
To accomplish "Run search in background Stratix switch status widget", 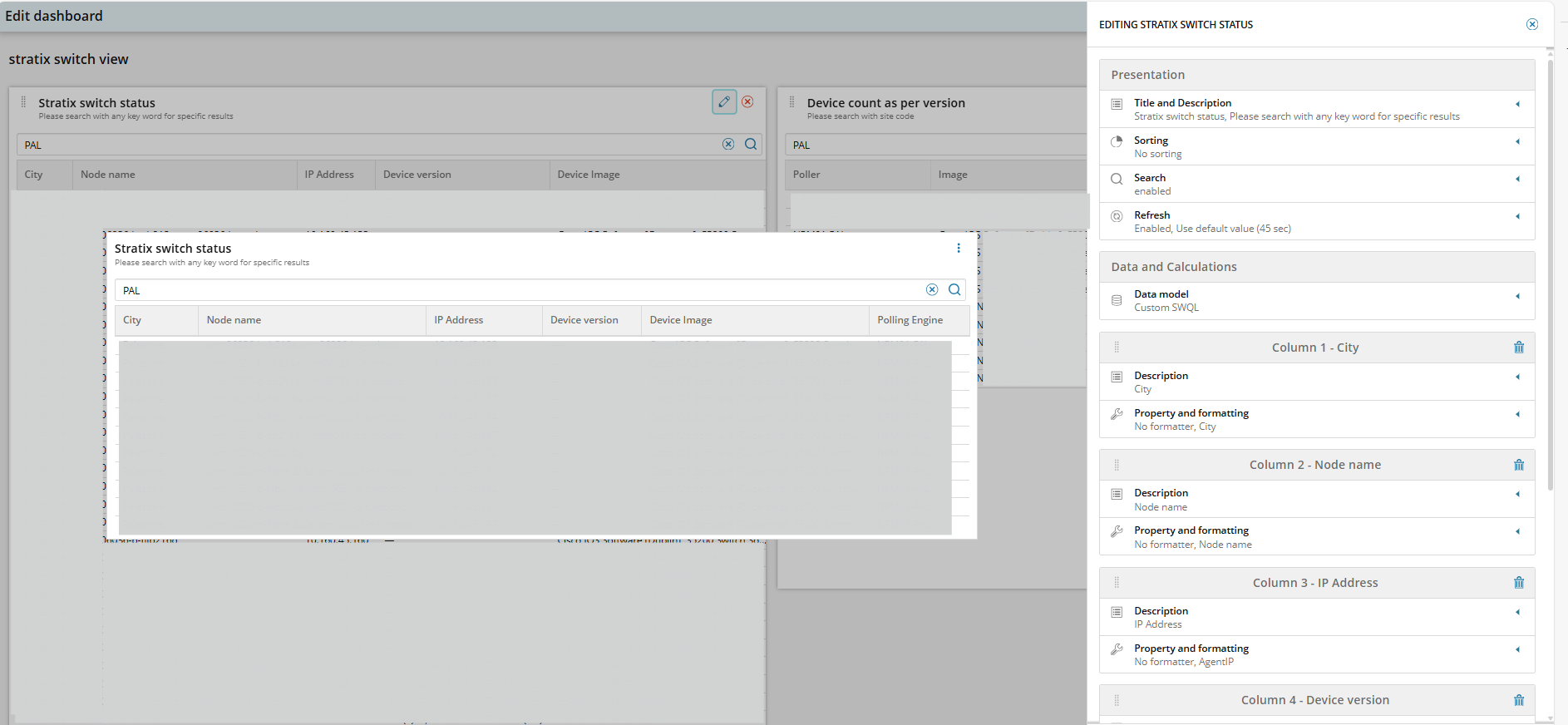I will point(751,144).
